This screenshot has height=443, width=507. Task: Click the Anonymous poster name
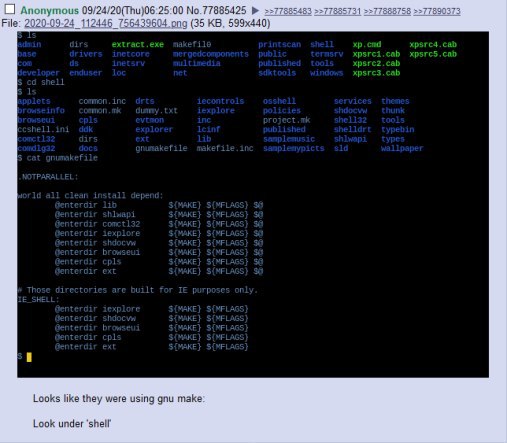(49, 11)
